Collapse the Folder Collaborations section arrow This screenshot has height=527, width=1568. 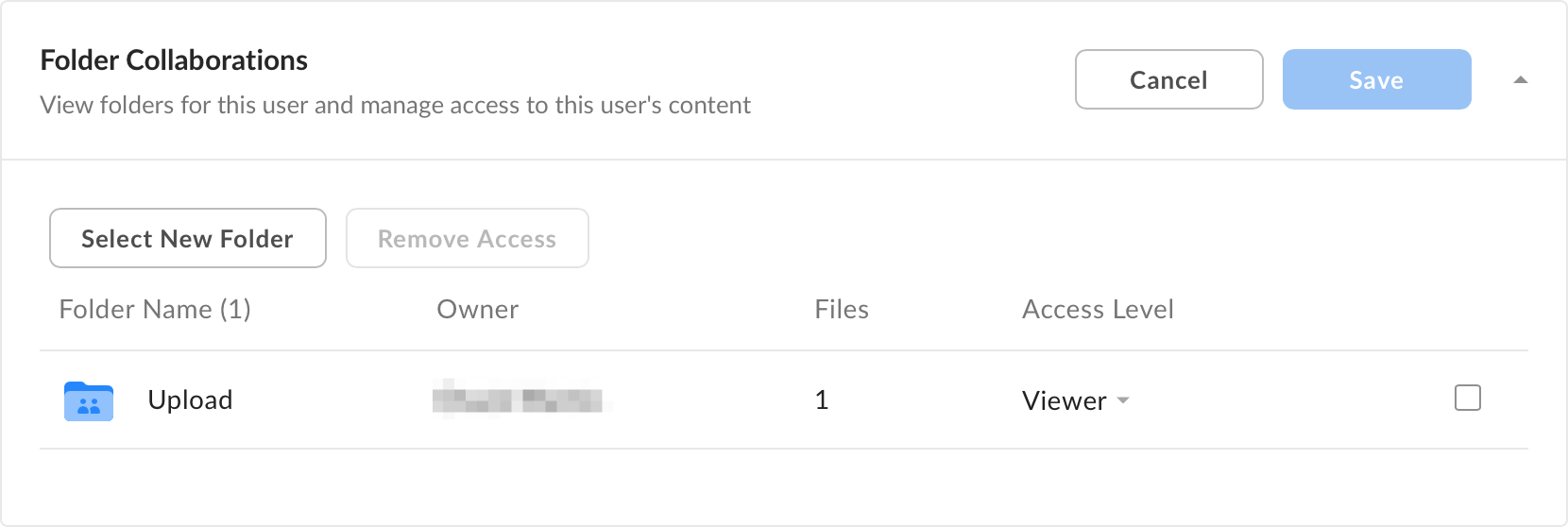pos(1521,80)
